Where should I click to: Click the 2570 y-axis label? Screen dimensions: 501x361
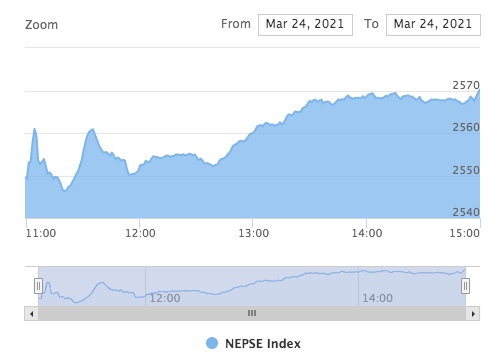point(466,85)
